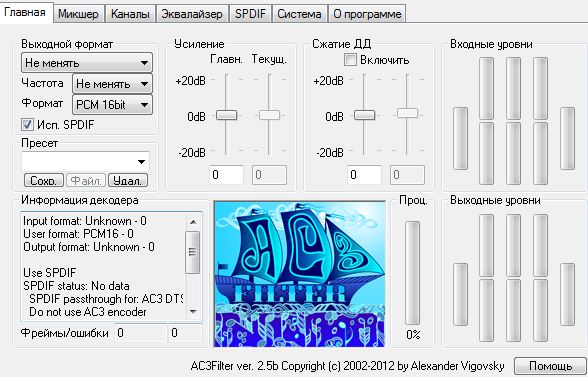Screen dimensions: 588x377
Task: Click the Главн. gain slider handle
Action: pyautogui.click(x=226, y=115)
